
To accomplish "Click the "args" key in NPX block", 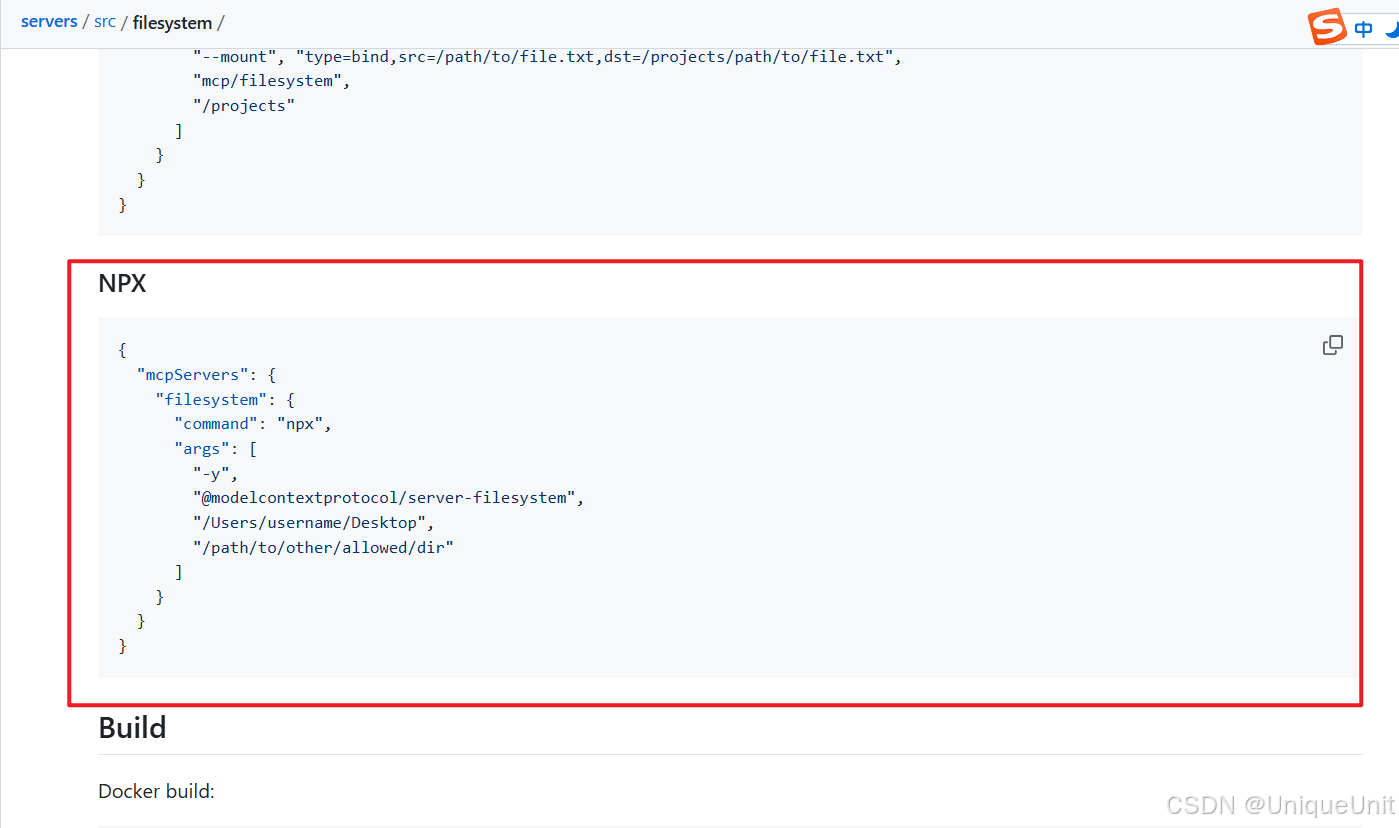I will pos(202,449).
